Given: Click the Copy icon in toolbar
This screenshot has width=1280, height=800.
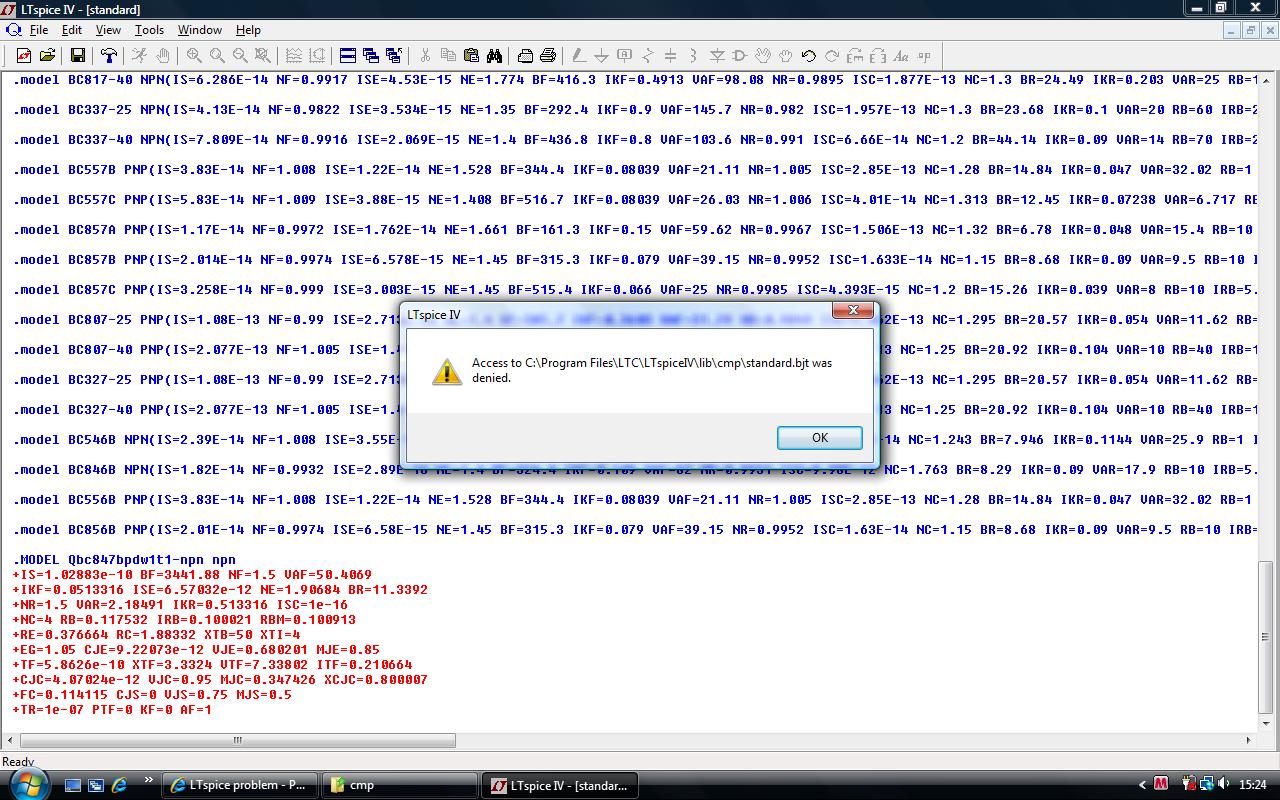Looking at the screenshot, I should coord(448,56).
